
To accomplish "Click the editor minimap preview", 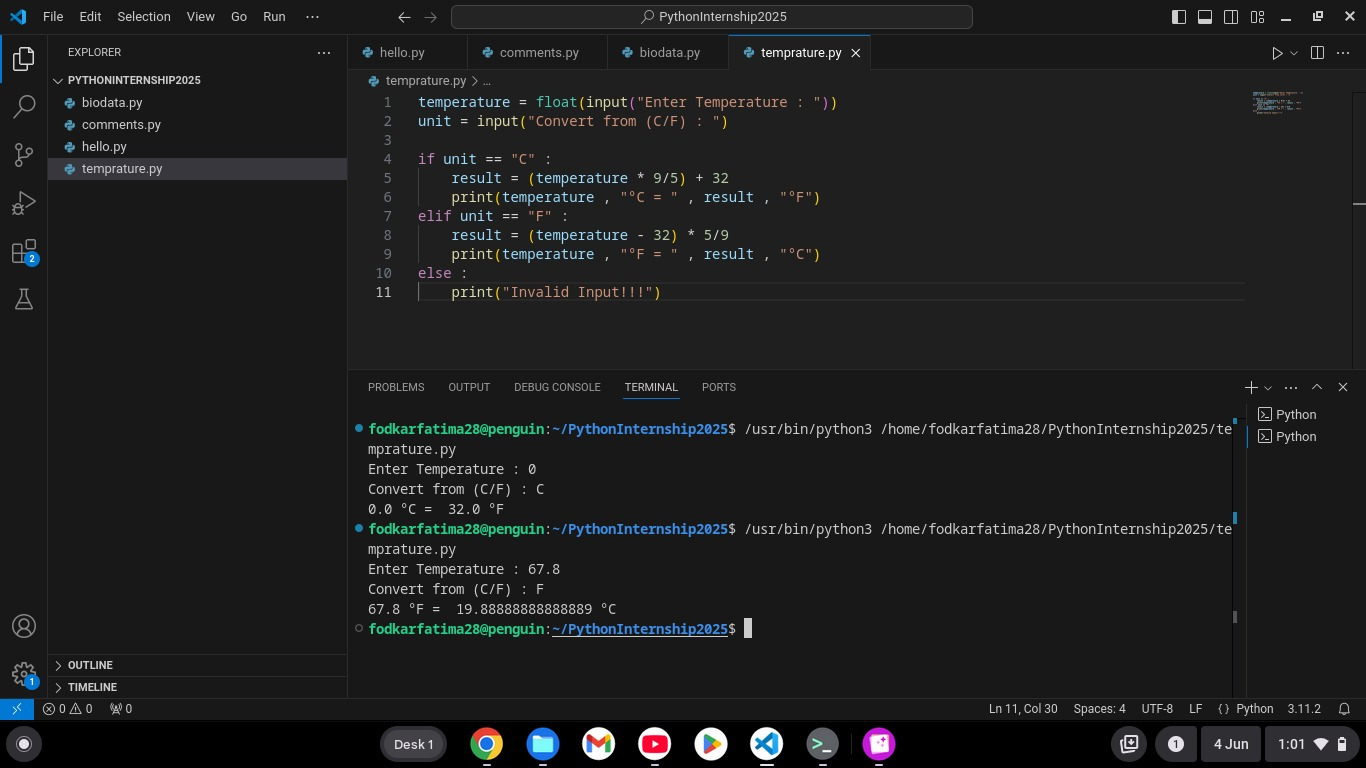I will 1276,102.
